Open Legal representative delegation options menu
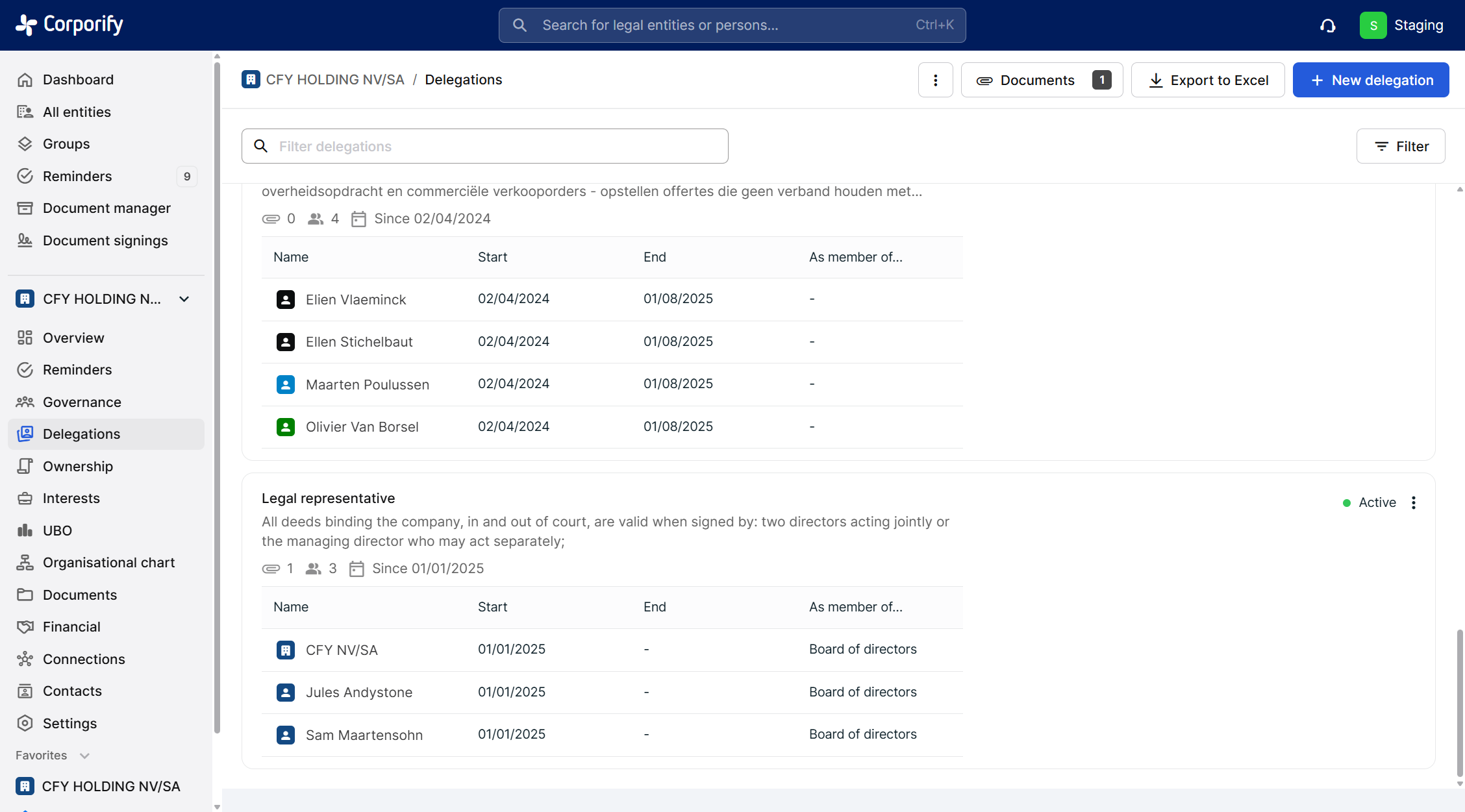Viewport: 1465px width, 812px height. pos(1414,502)
